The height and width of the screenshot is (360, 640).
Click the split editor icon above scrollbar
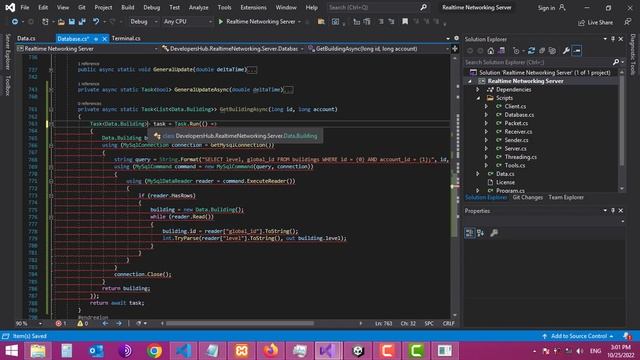click(x=455, y=49)
